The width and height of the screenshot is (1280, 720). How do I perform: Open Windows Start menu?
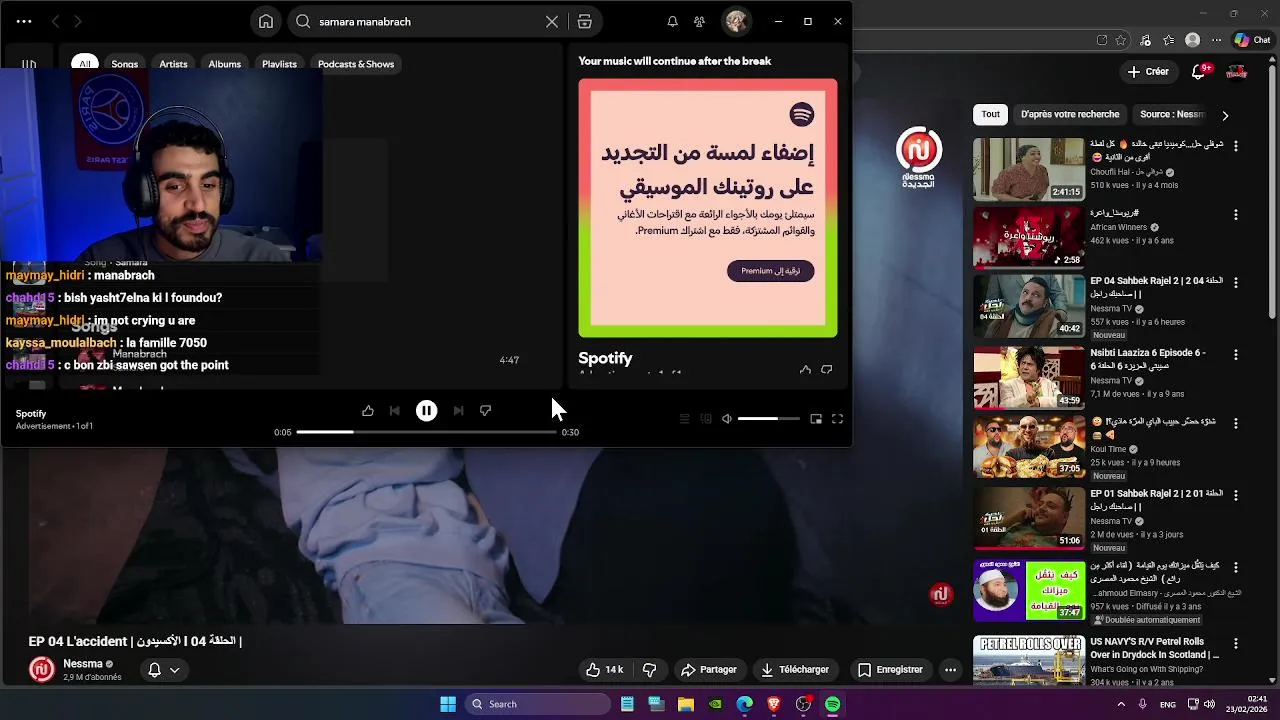(448, 704)
